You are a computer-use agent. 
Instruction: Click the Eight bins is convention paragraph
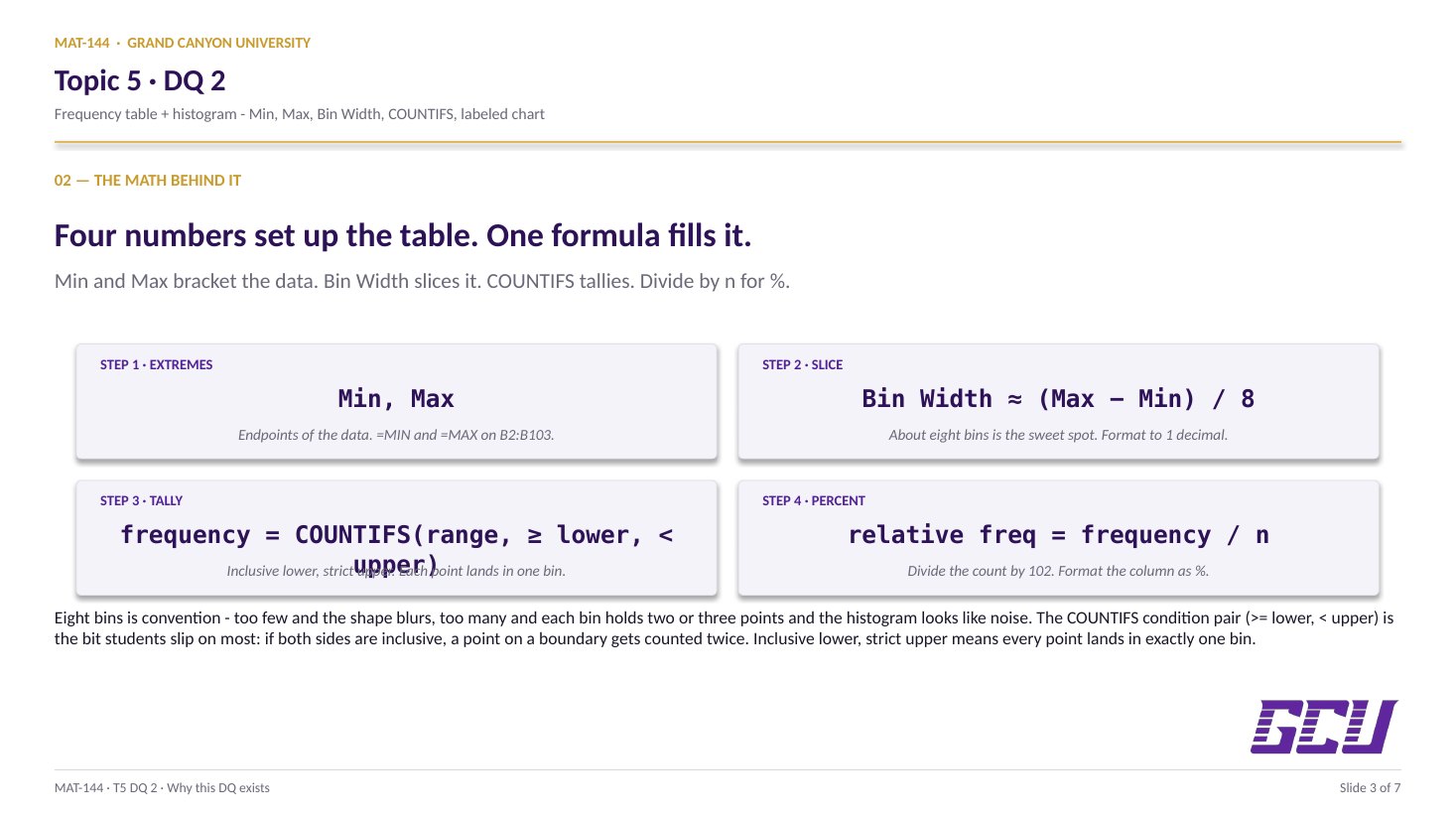click(x=725, y=628)
